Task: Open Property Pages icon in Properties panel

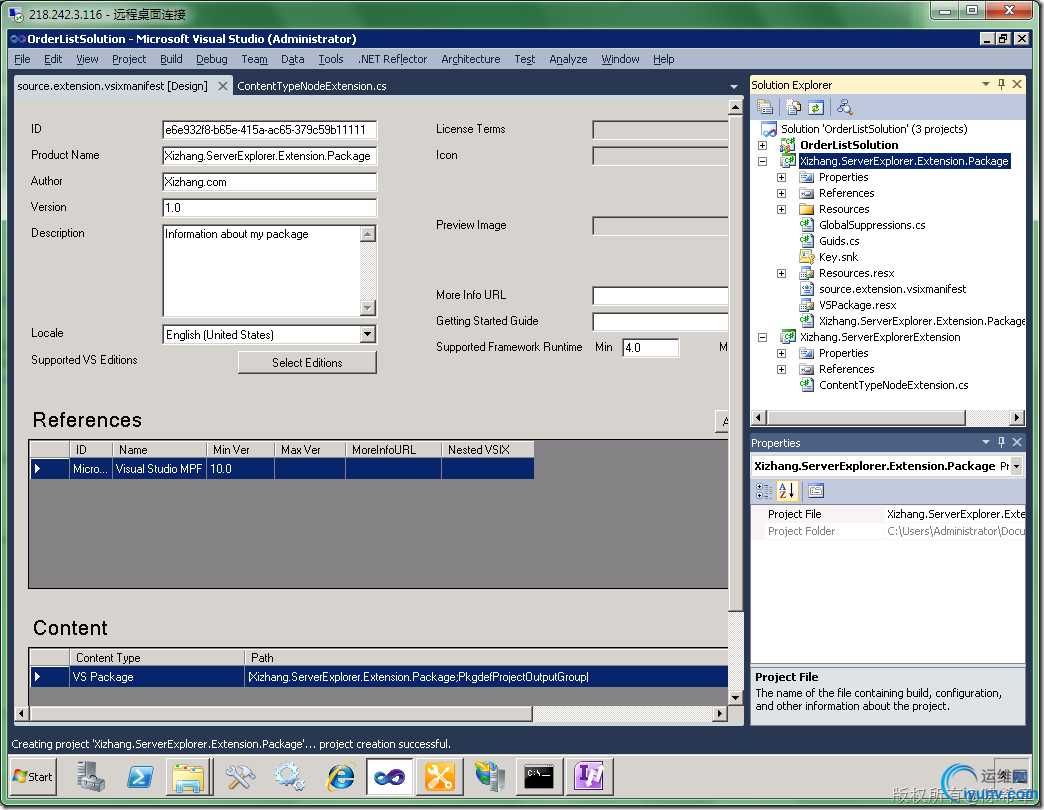Action: coord(815,490)
